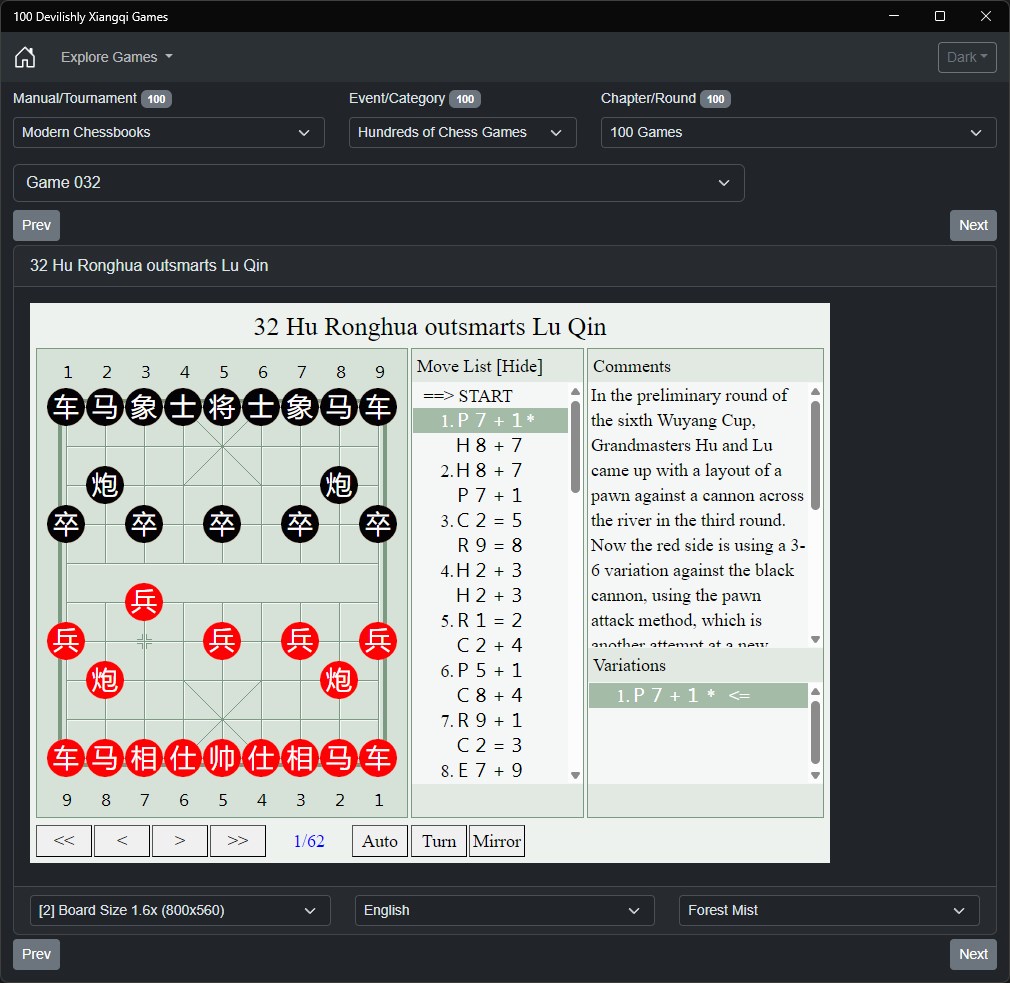Click variations scroll down arrow
This screenshot has width=1010, height=983.
[x=815, y=776]
